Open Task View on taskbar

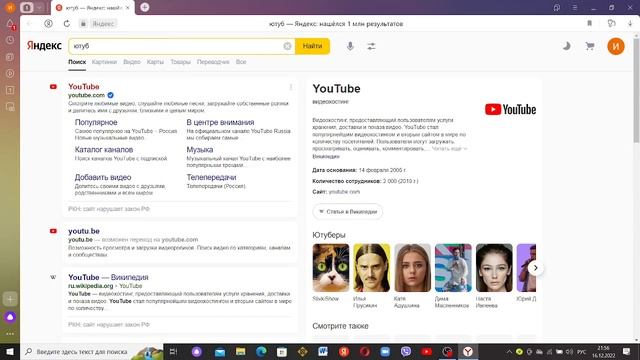coord(173,351)
